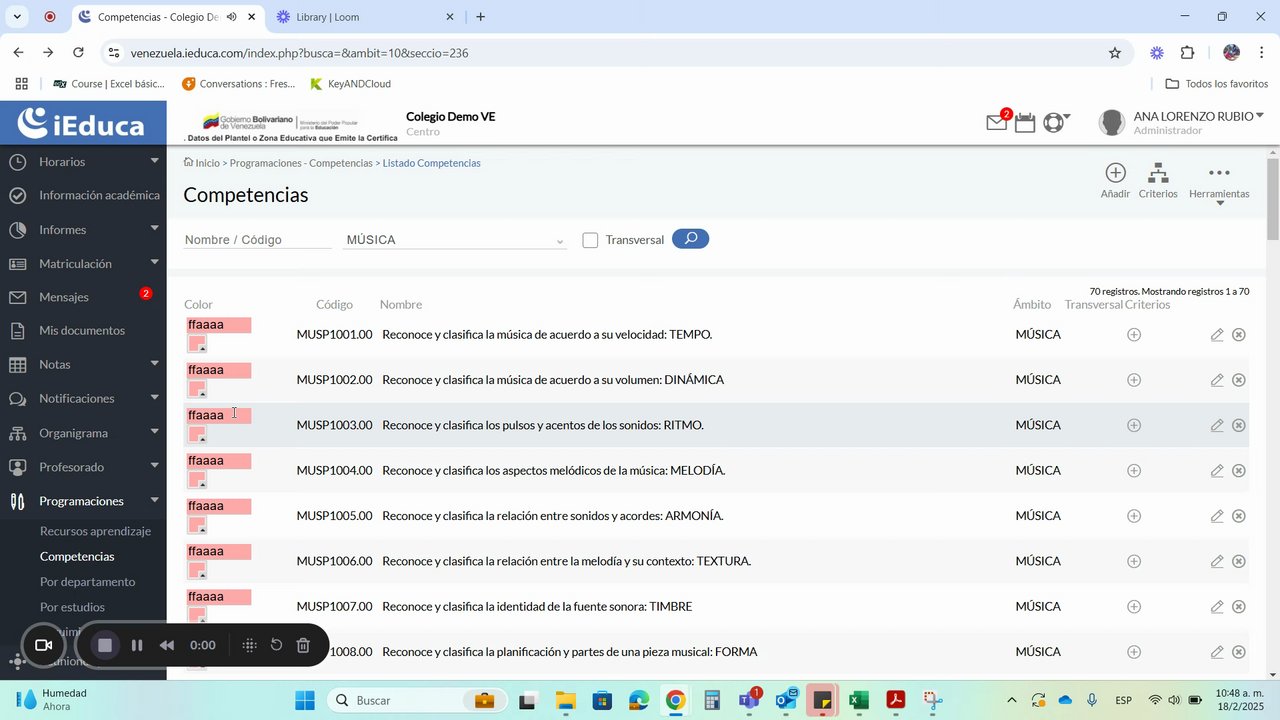Switch to the Library | Loom tab

364,17
